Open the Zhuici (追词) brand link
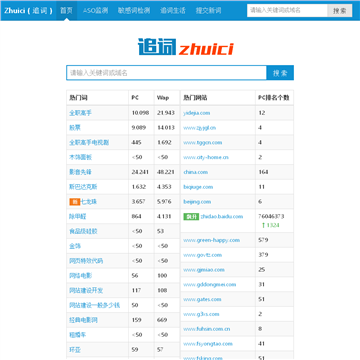Screen dimensions: 360x360 tap(28, 10)
